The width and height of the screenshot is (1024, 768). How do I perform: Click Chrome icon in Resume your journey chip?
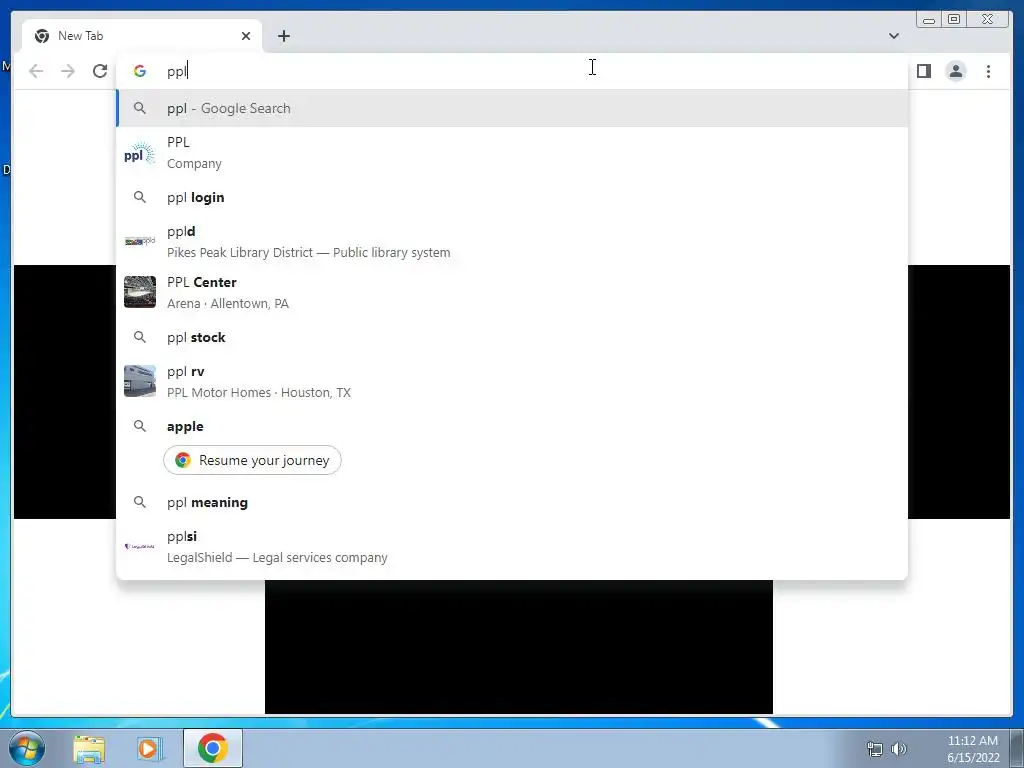click(x=183, y=460)
